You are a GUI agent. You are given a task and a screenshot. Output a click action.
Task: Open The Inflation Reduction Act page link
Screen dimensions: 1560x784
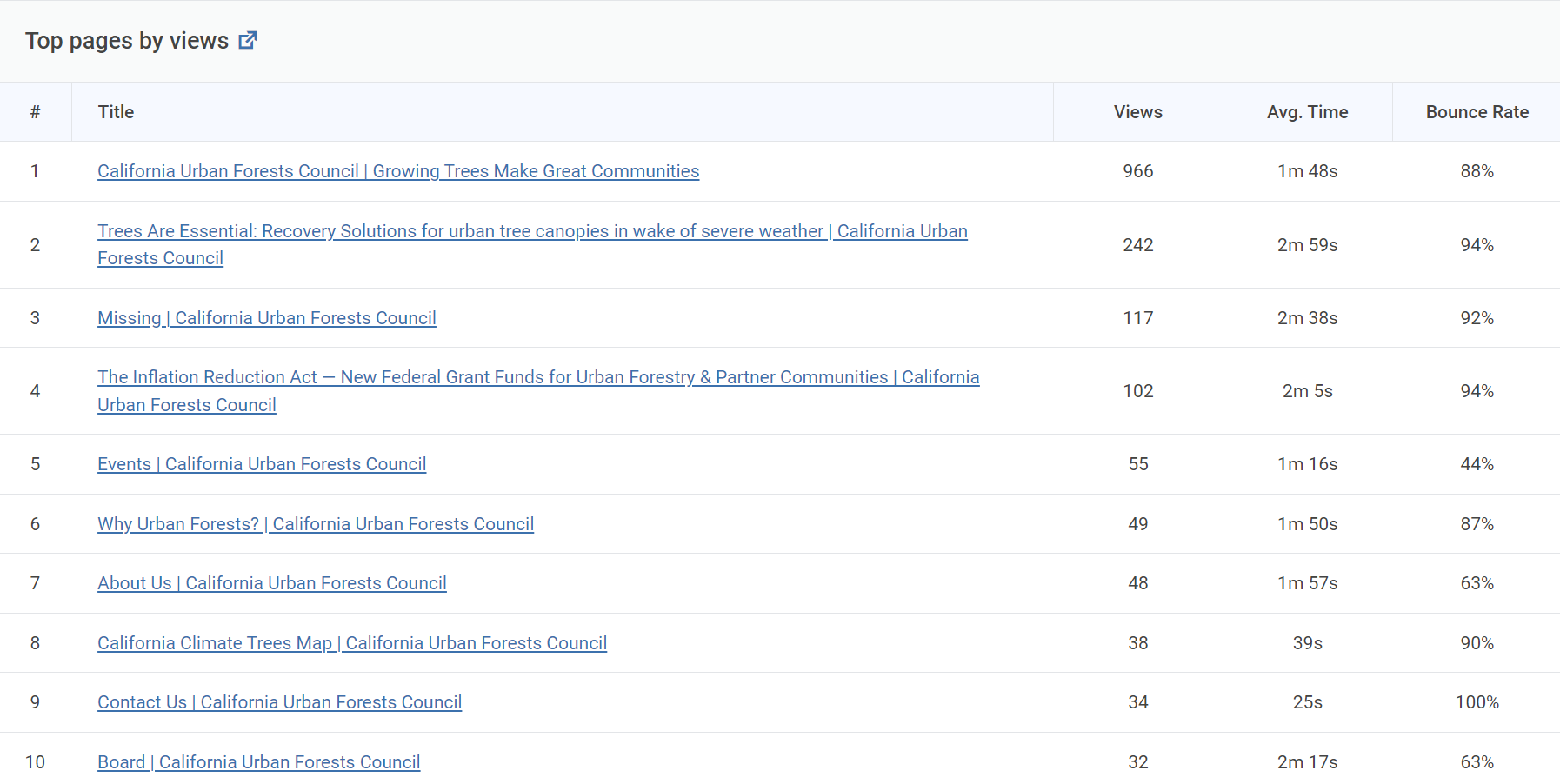pyautogui.click(x=538, y=391)
